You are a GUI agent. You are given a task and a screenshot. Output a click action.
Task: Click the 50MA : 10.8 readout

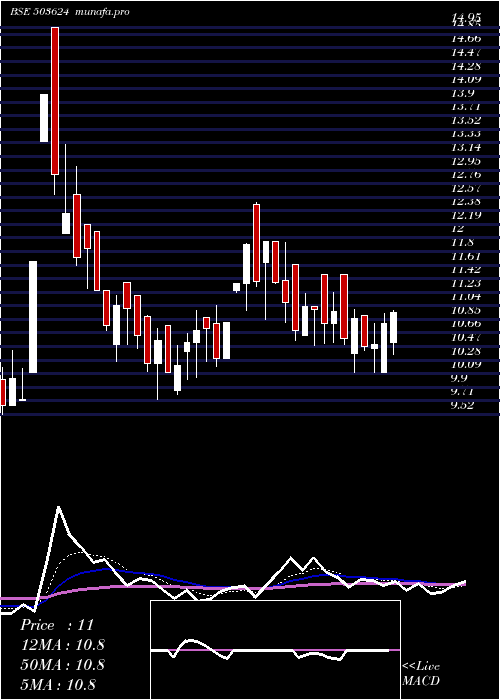(62, 664)
